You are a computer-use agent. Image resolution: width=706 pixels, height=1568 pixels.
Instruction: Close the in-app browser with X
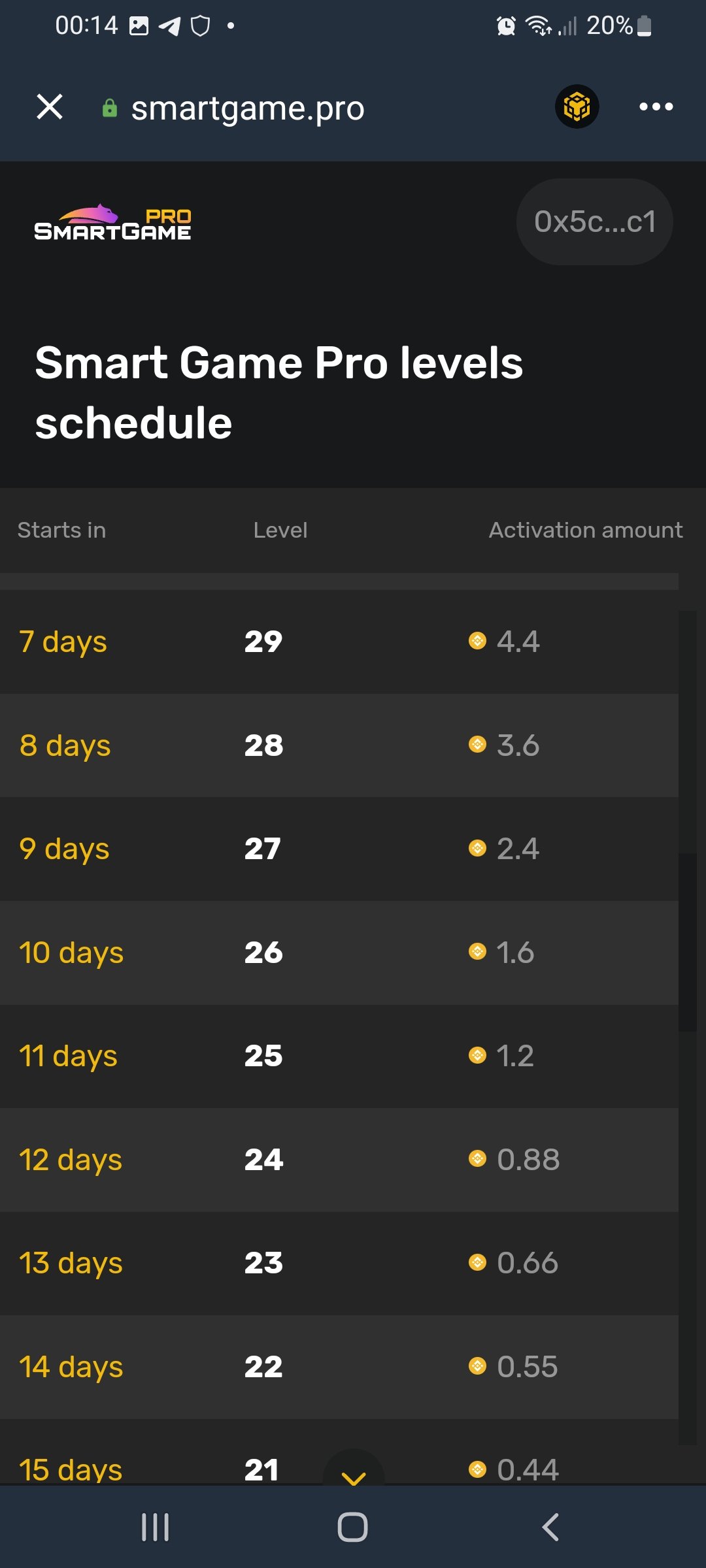[50, 106]
